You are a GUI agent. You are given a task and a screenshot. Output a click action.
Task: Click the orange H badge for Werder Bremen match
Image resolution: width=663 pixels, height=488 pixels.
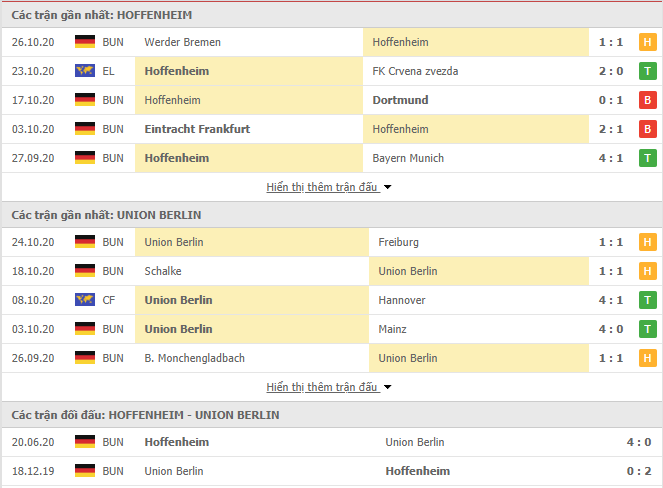tap(647, 42)
